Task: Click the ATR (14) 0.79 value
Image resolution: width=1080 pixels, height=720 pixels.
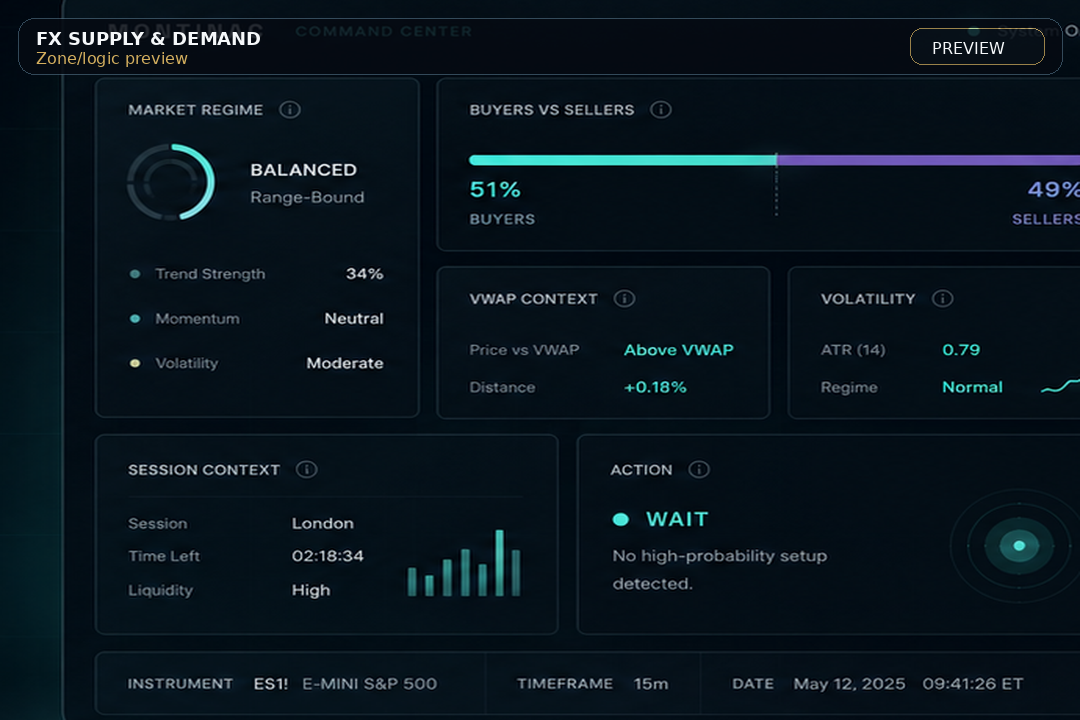Action: tap(961, 349)
